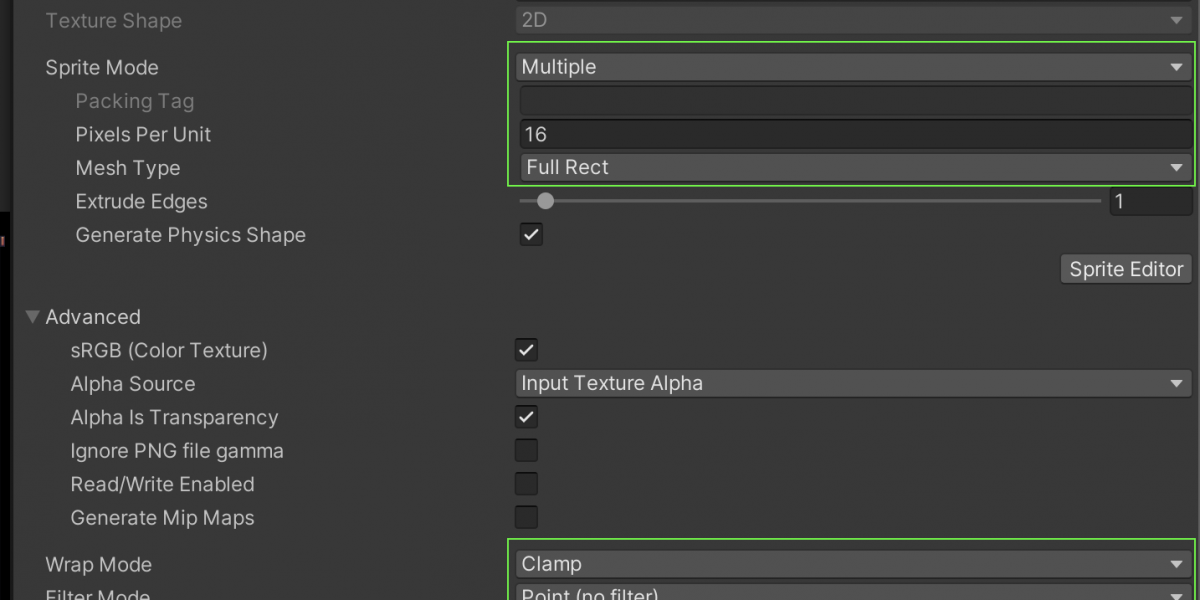Viewport: 1200px width, 600px height.
Task: Click the Sprite Mode property label
Action: (102, 68)
